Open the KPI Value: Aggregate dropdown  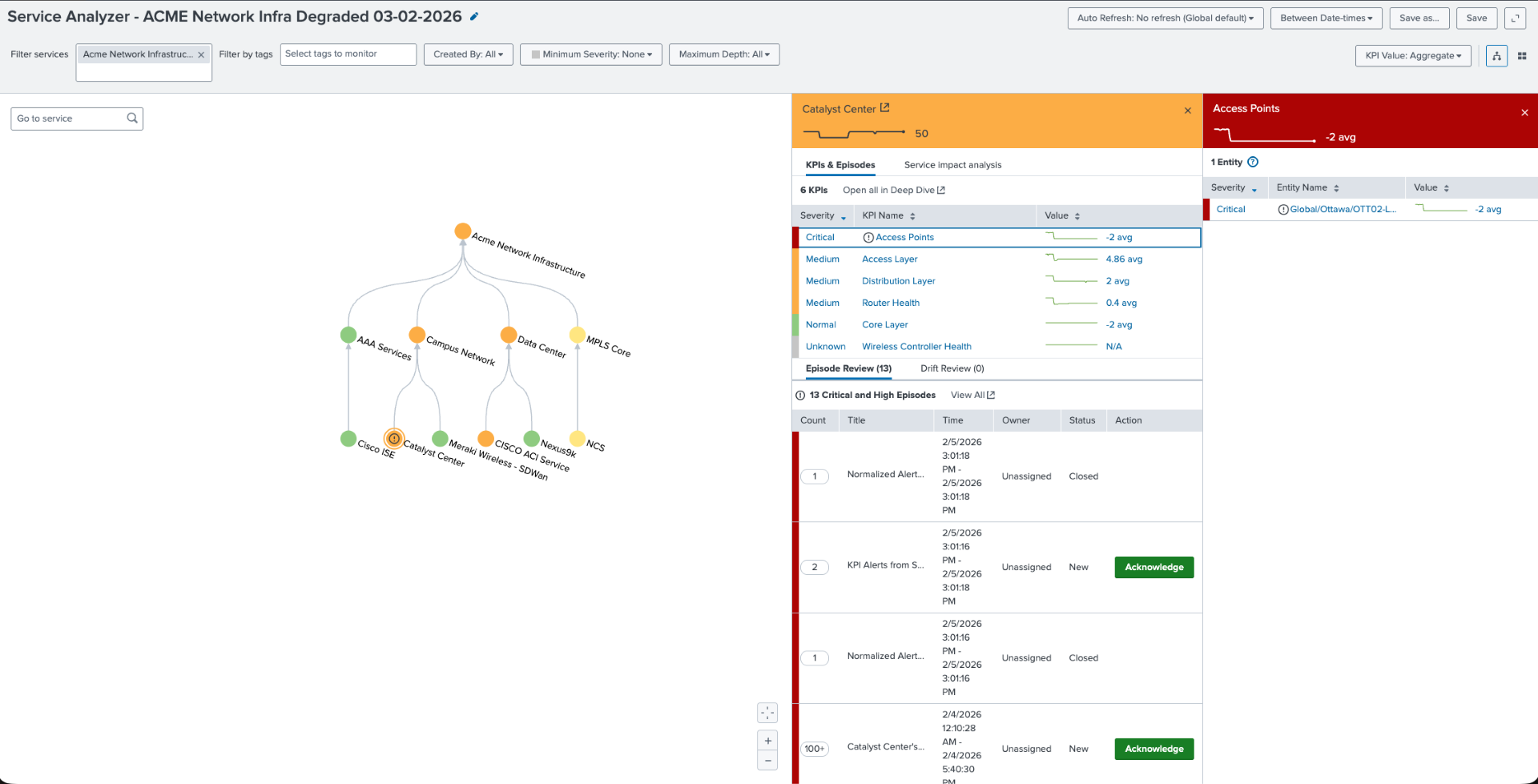pos(1413,56)
